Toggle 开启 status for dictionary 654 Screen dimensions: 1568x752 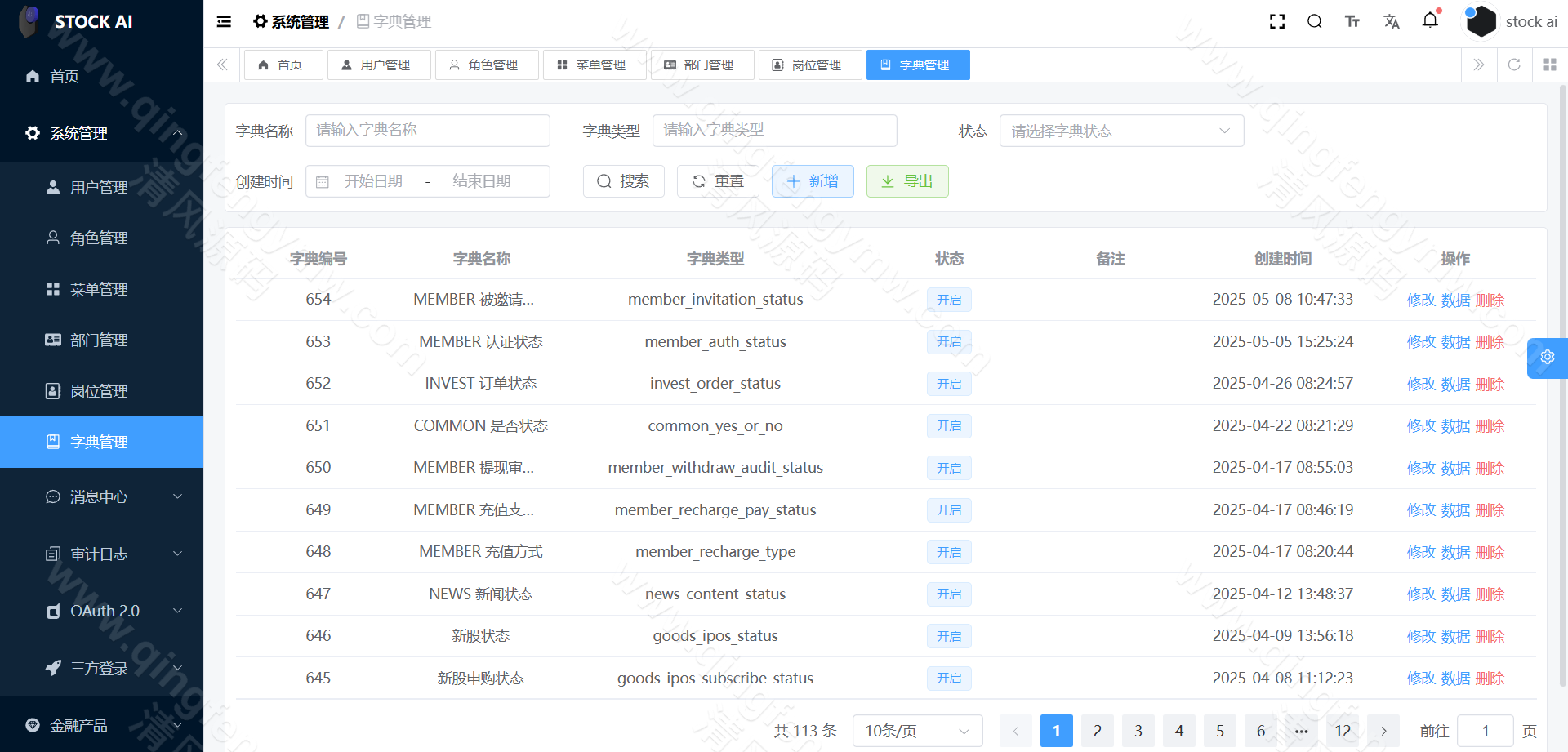click(x=948, y=300)
